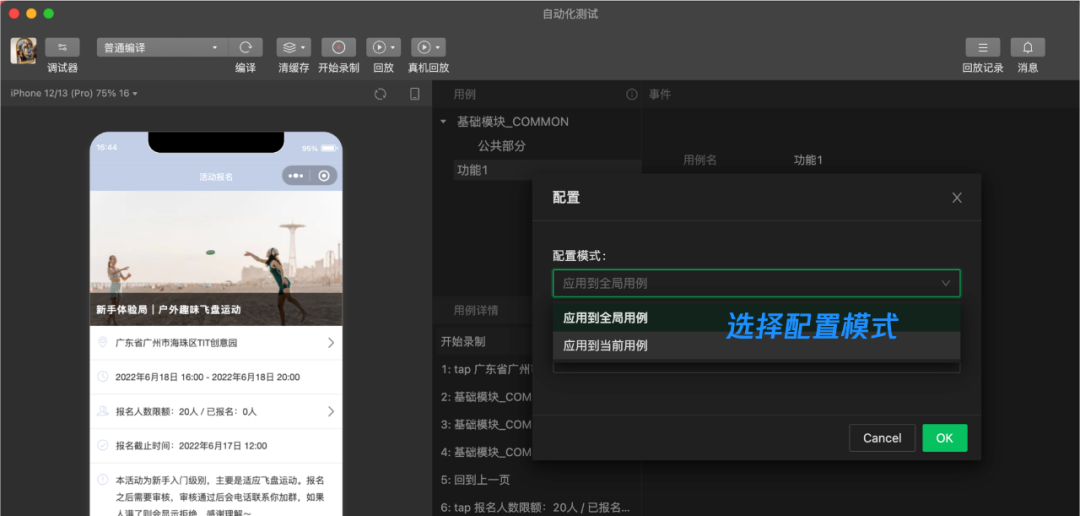Image resolution: width=1080 pixels, height=516 pixels.
Task: Click the mini program close circle in simulator
Action: (x=324, y=176)
